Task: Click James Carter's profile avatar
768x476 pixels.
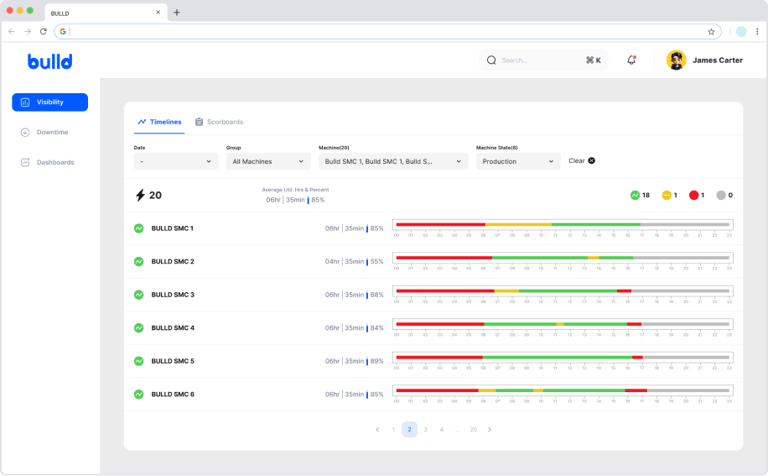Action: (x=676, y=60)
